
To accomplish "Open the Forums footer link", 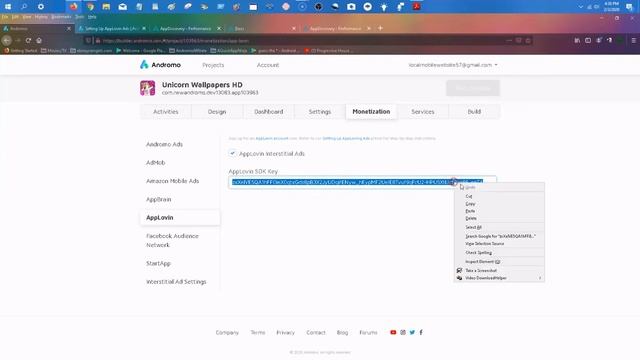I will [368, 333].
